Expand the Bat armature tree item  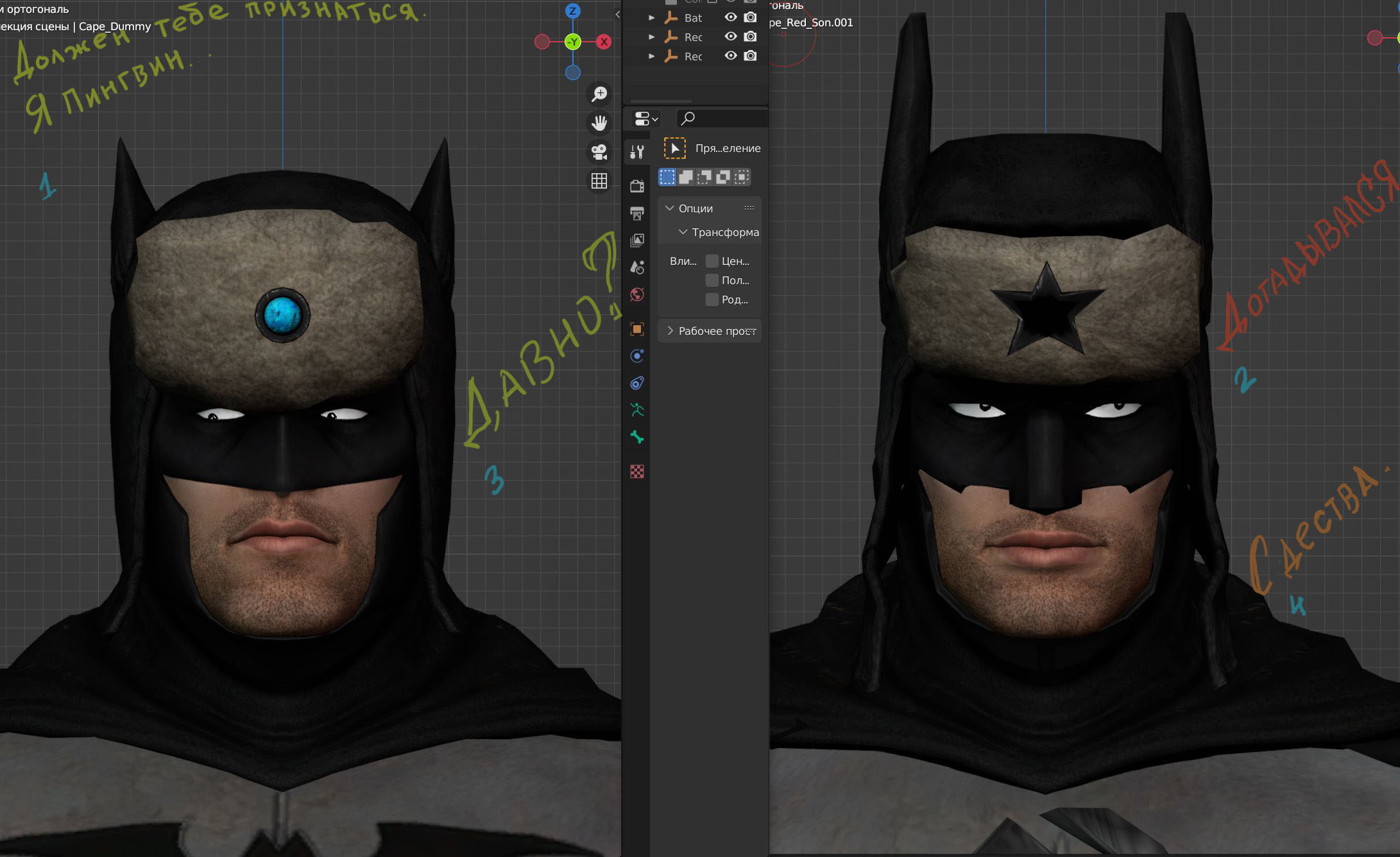click(652, 18)
